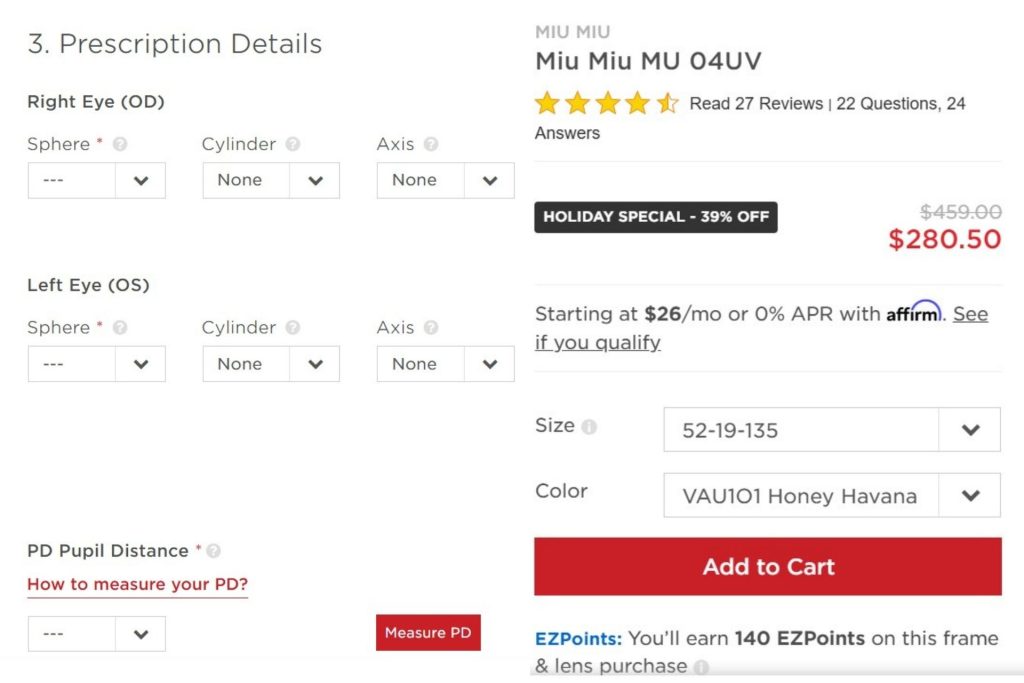
Task: Click help icon beside Right Eye Axis
Action: point(431,144)
